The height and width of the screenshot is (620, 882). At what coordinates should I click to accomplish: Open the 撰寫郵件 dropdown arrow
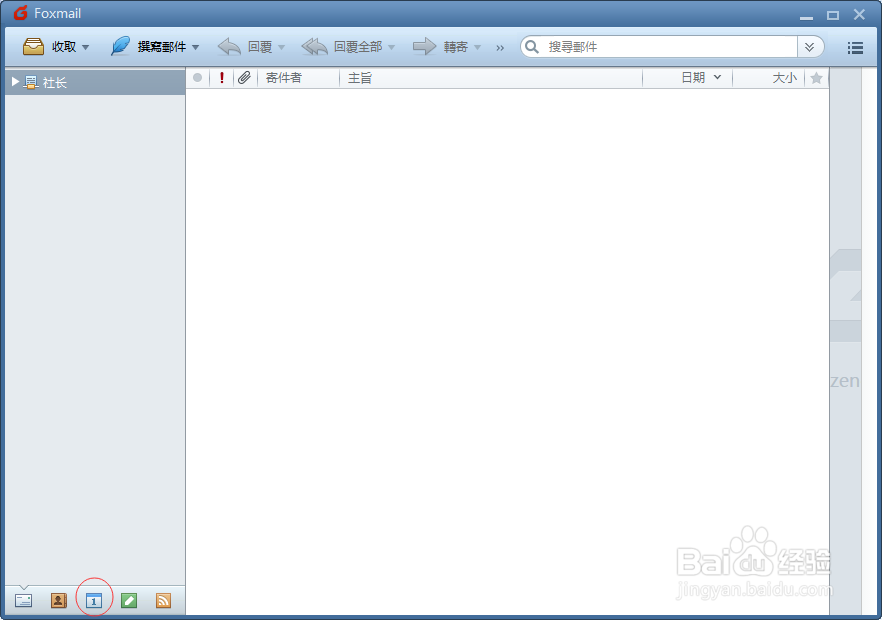tap(195, 47)
